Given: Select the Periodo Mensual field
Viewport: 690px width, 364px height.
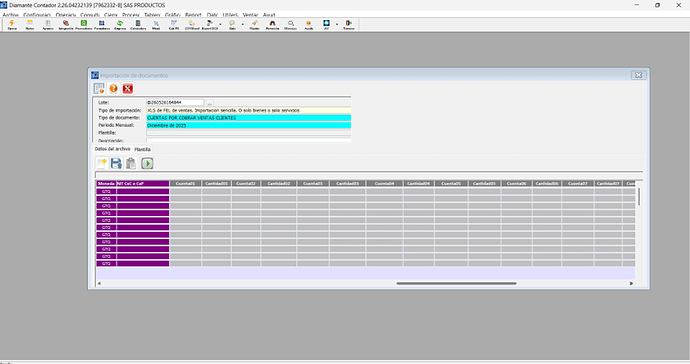Looking at the screenshot, I should pos(248,125).
